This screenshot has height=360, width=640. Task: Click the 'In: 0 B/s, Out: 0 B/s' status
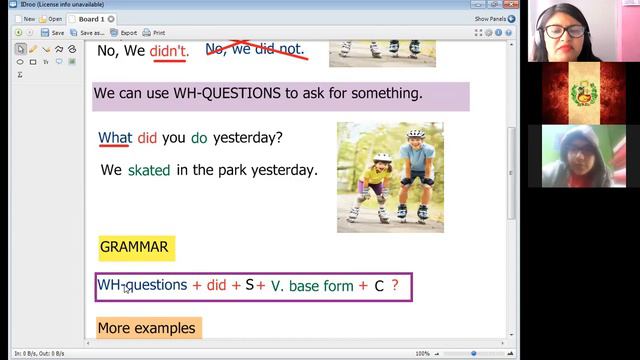tap(39, 354)
